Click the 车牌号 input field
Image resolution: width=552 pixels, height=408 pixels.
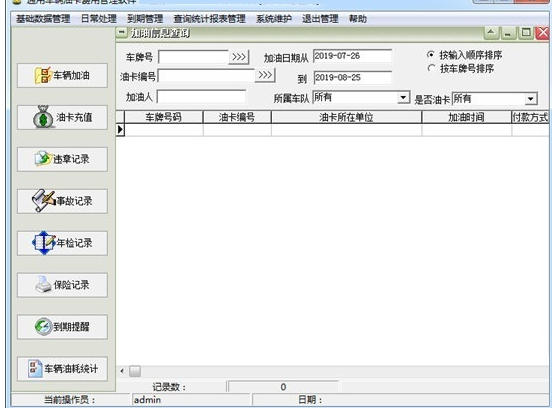[x=193, y=57]
